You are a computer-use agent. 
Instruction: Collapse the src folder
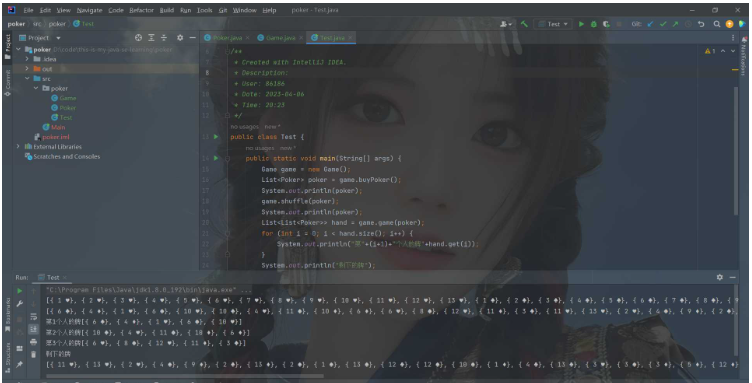click(27, 79)
